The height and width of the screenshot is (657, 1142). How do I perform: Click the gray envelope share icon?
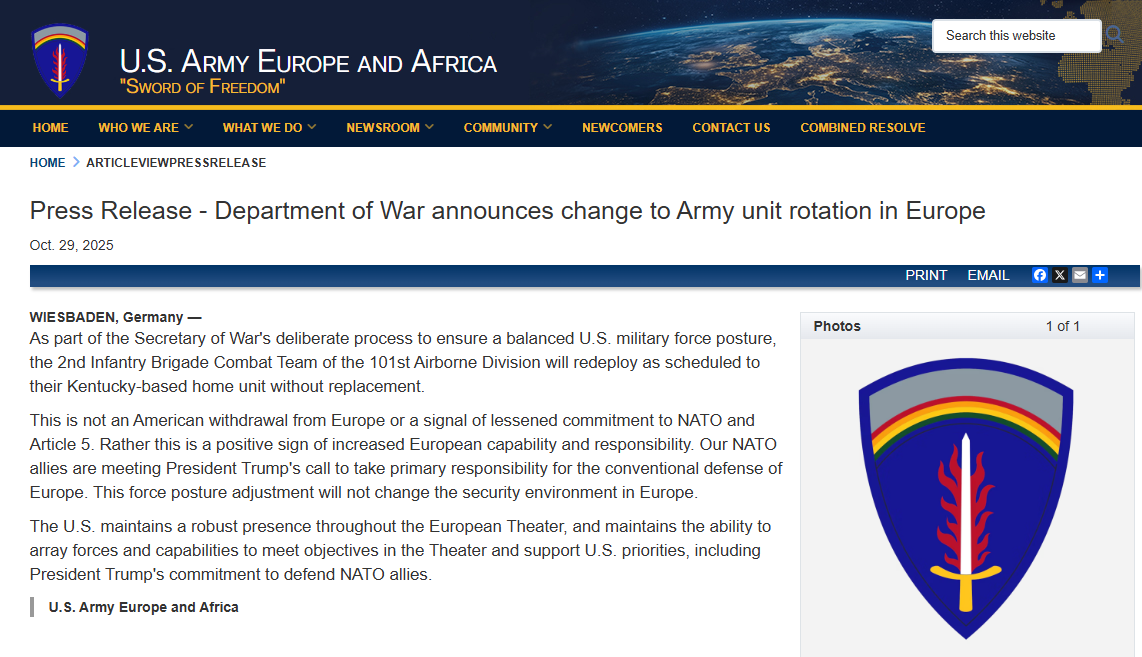click(x=1080, y=275)
